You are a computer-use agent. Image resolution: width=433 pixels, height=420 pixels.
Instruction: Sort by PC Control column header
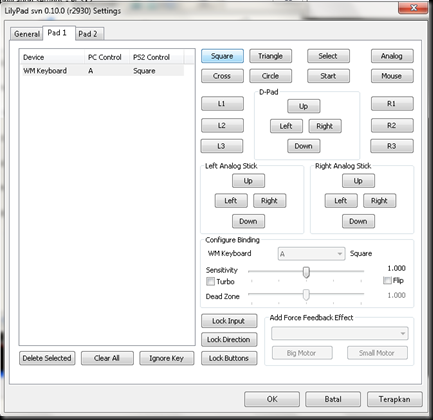(x=107, y=57)
